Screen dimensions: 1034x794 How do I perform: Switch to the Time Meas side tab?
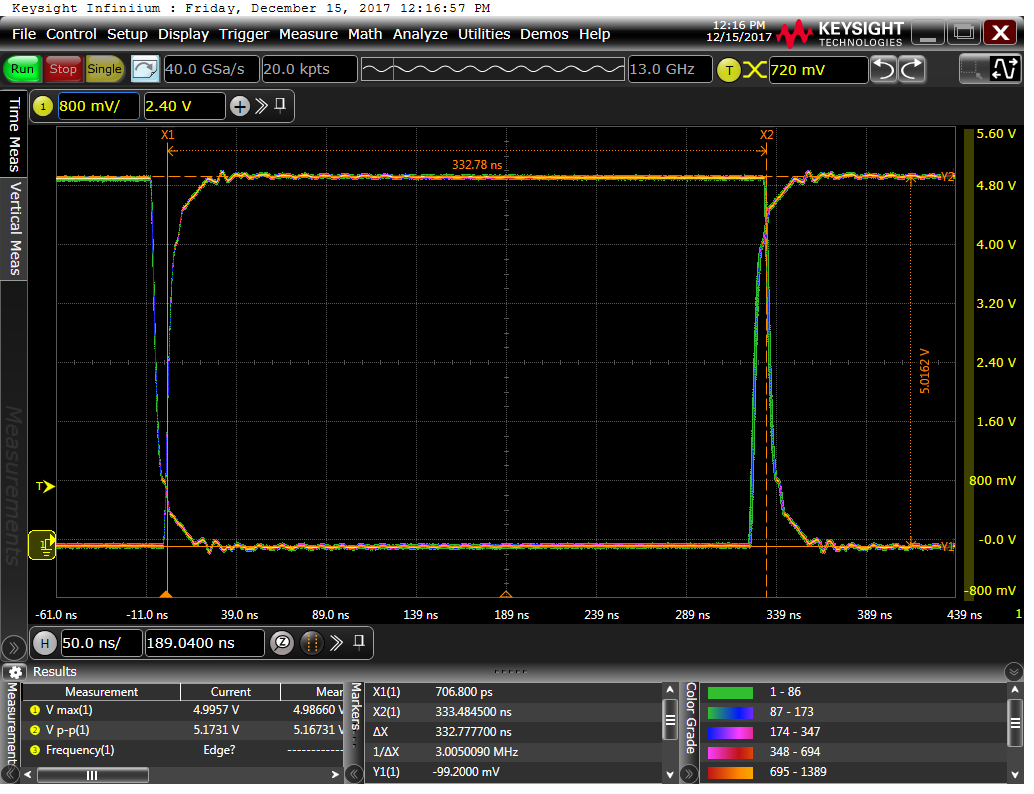click(14, 133)
